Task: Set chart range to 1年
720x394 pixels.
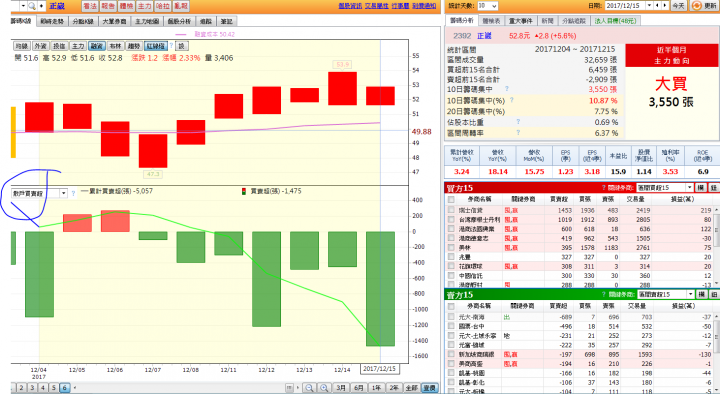Action: coord(376,388)
